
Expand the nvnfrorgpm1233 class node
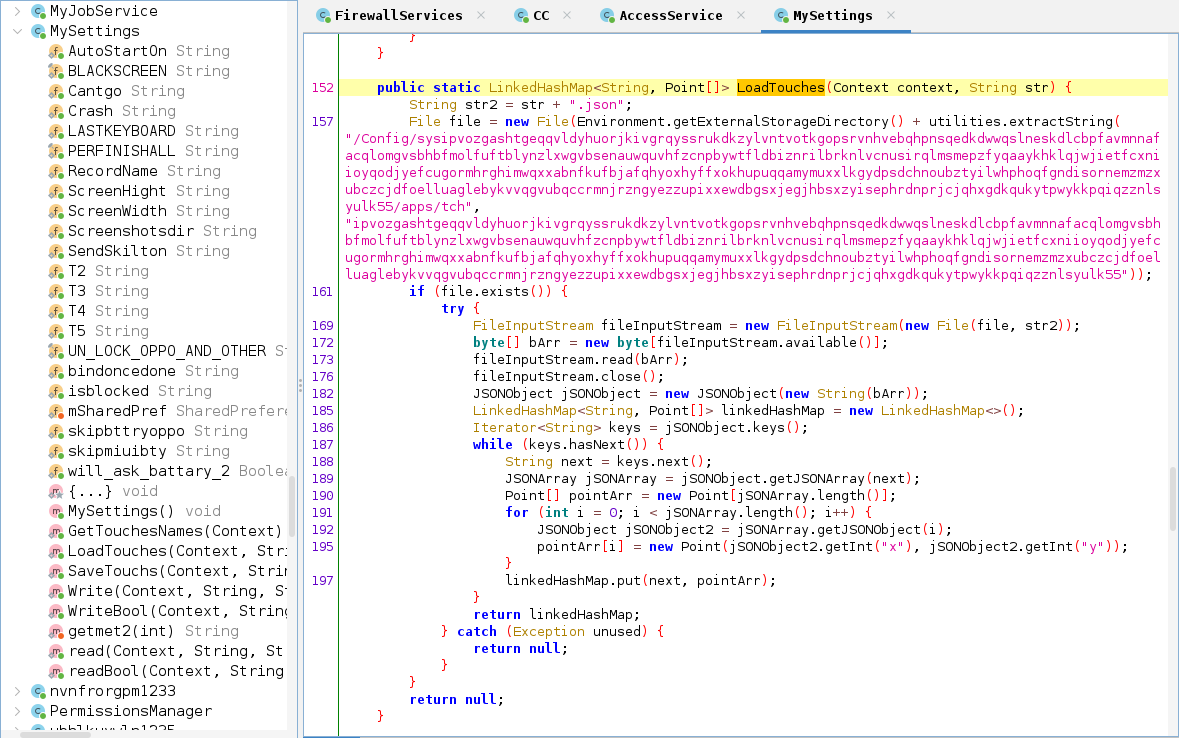pyautogui.click(x=17, y=691)
